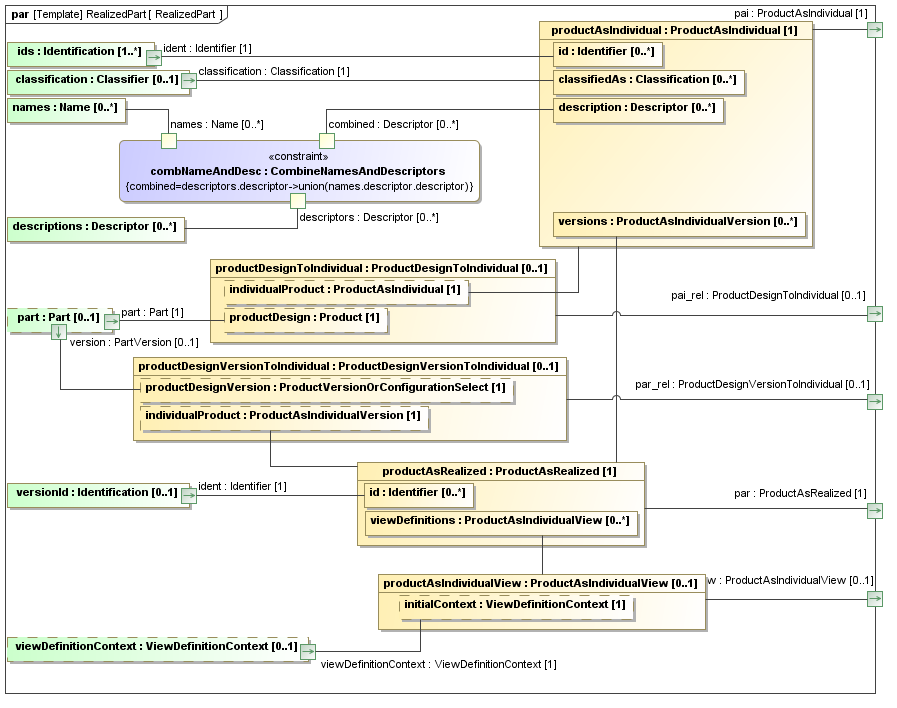Select the RealizedPart diagram frame title tab

117,14
